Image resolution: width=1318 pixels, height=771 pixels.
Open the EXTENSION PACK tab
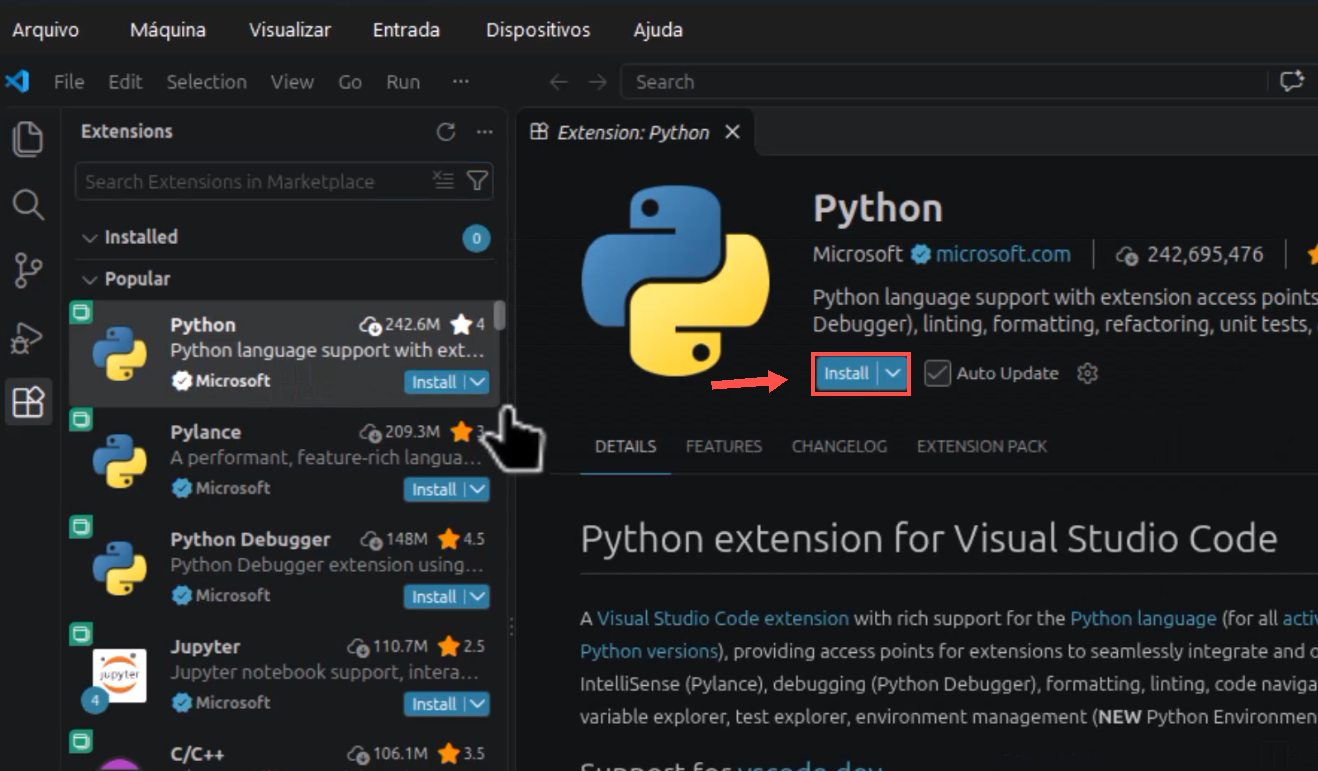point(982,446)
